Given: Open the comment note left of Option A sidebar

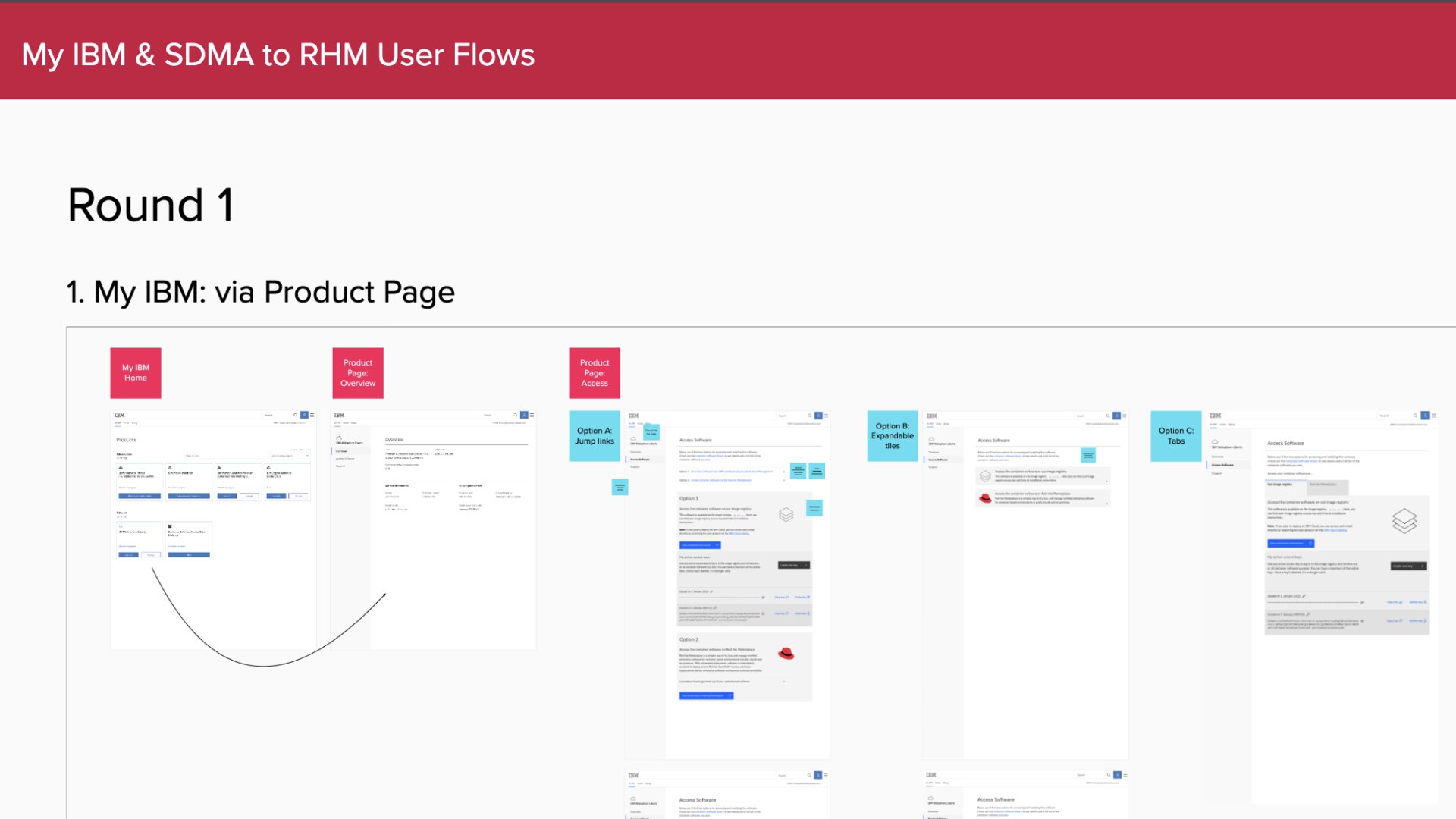Looking at the screenshot, I should coord(620,488).
